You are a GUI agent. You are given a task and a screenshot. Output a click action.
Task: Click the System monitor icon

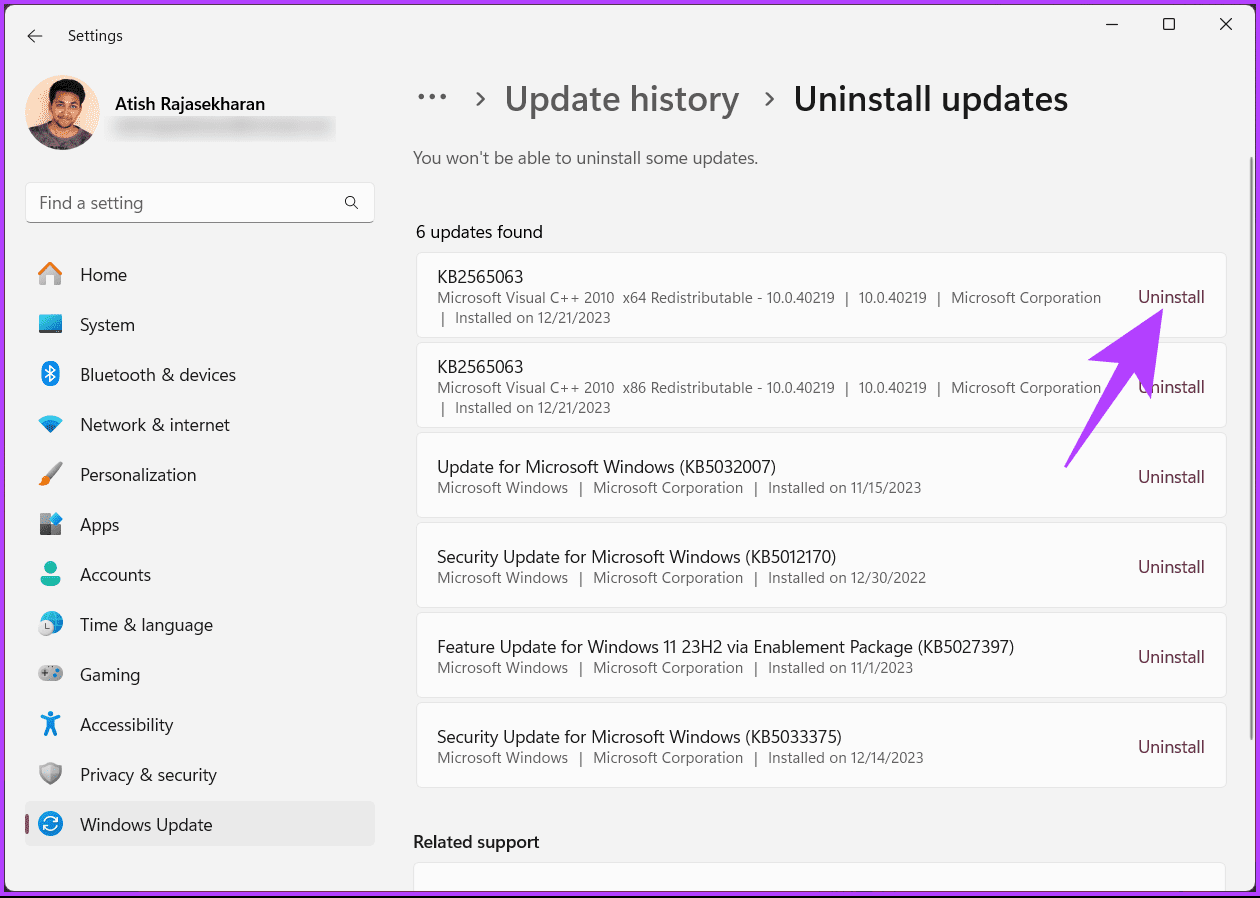click(x=50, y=324)
